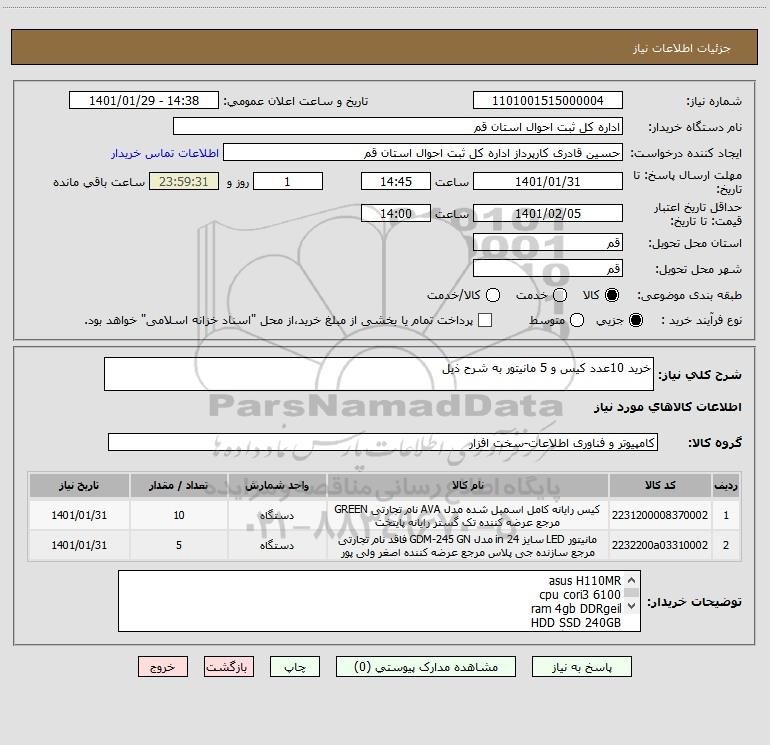
Task: Click the request creator name field
Action: [x=423, y=153]
